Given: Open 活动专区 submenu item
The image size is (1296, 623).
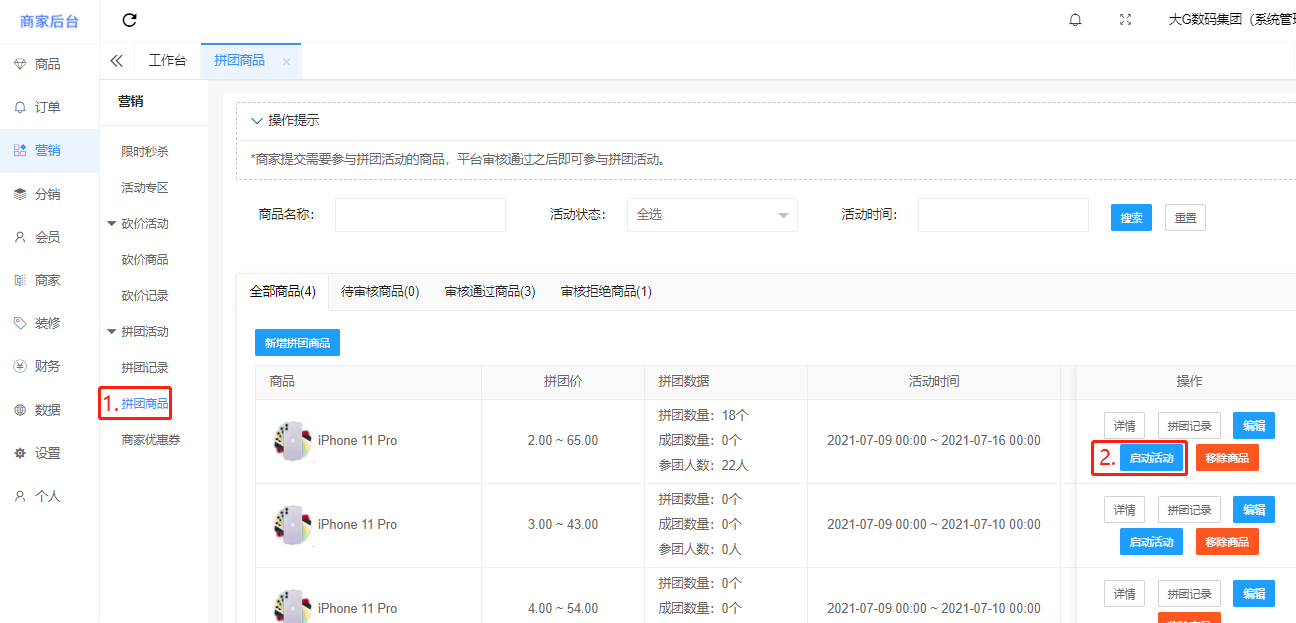Looking at the screenshot, I should coord(145,188).
